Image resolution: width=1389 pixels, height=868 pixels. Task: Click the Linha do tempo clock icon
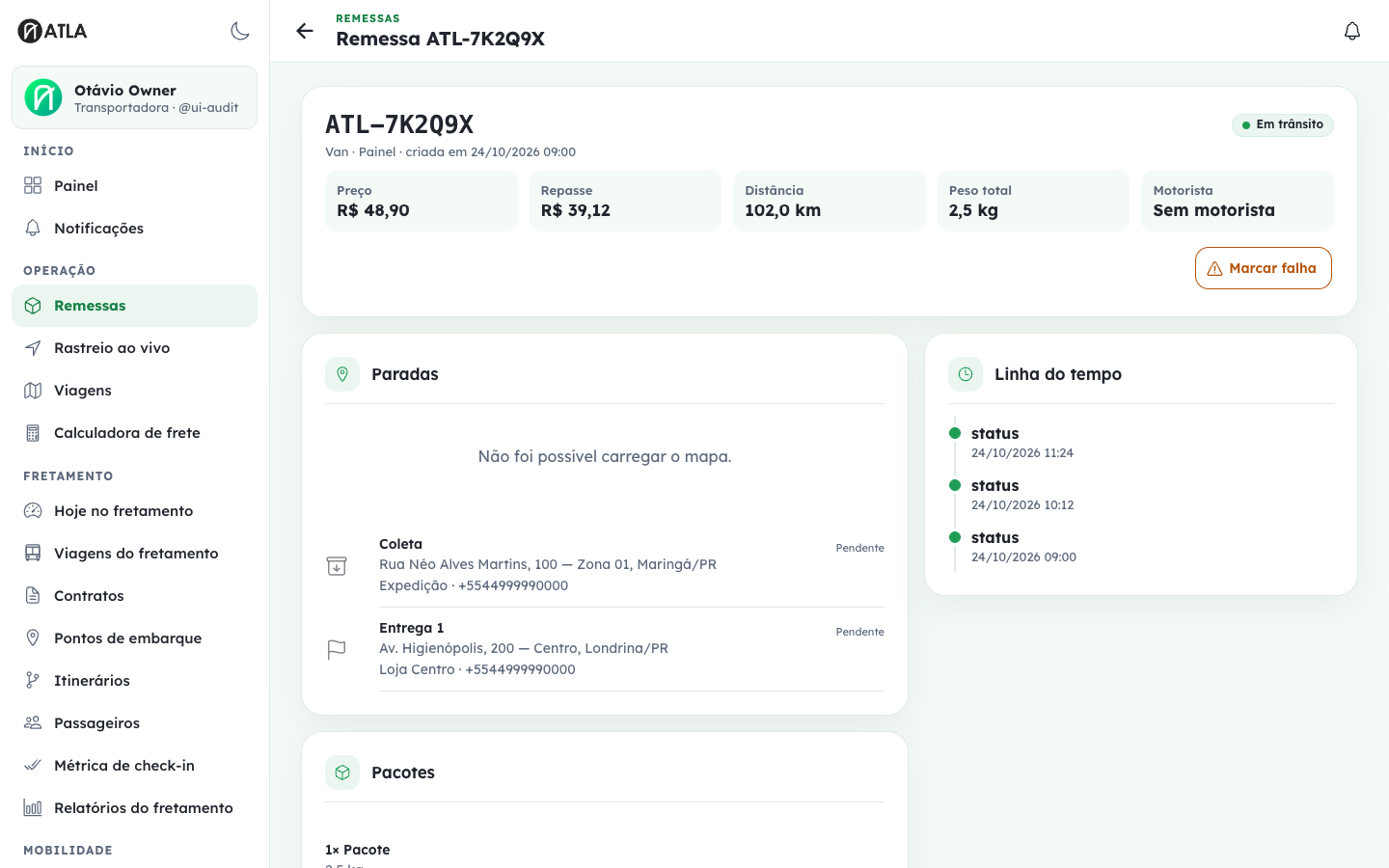click(966, 374)
